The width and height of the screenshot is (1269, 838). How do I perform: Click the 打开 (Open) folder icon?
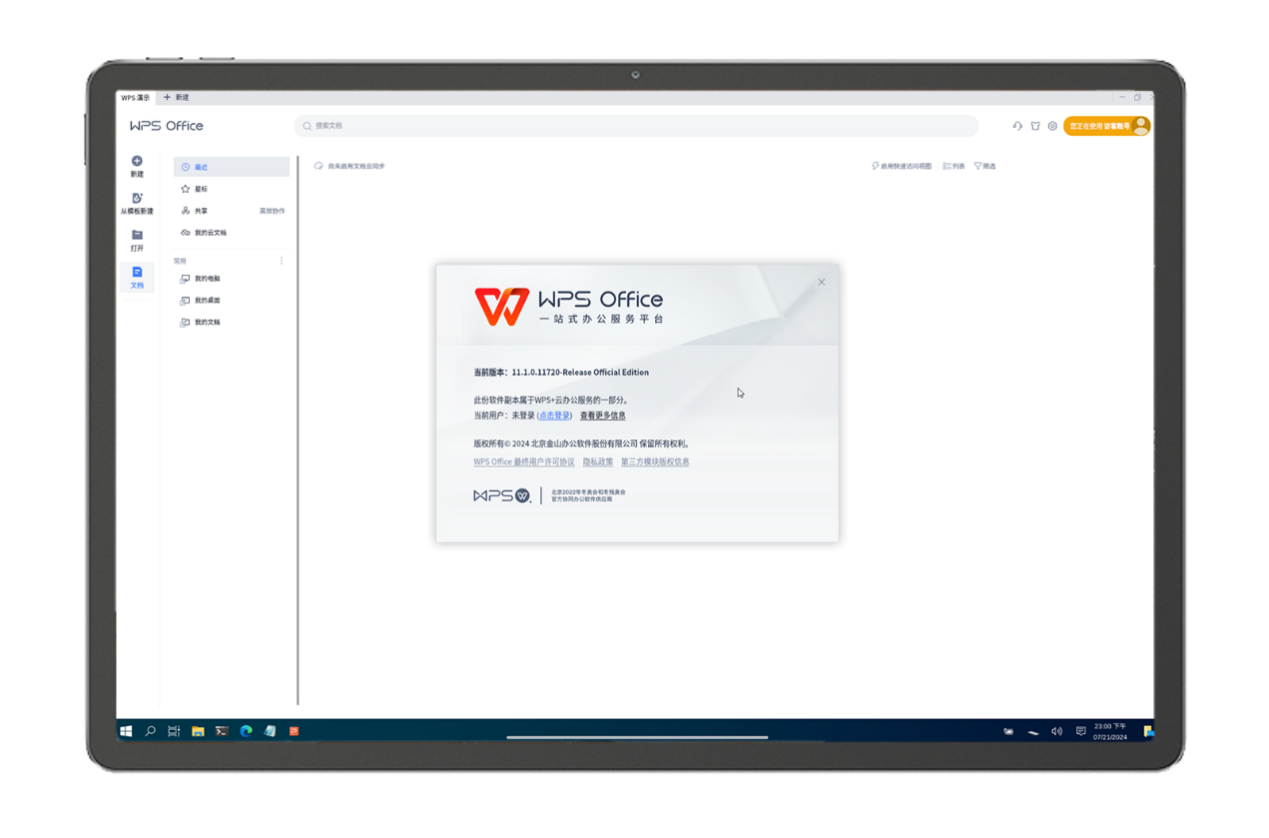click(137, 236)
